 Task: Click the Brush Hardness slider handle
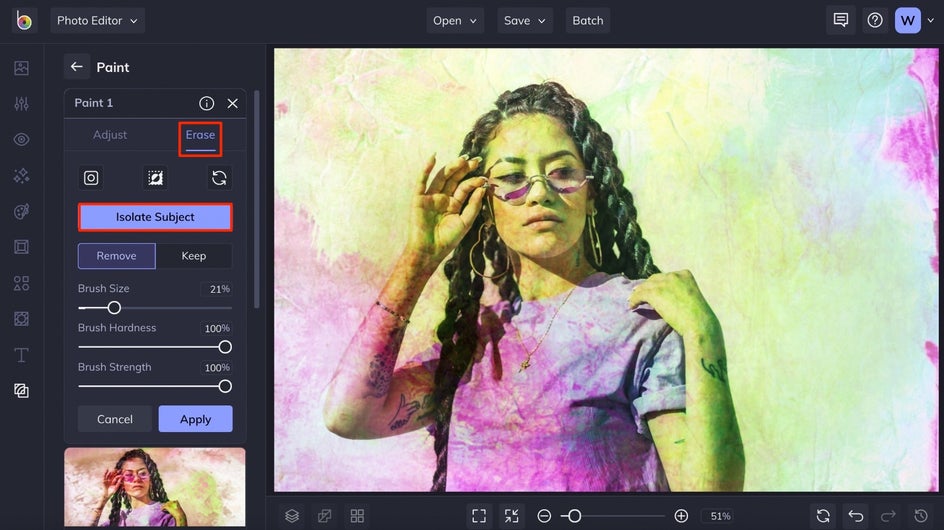tap(225, 347)
